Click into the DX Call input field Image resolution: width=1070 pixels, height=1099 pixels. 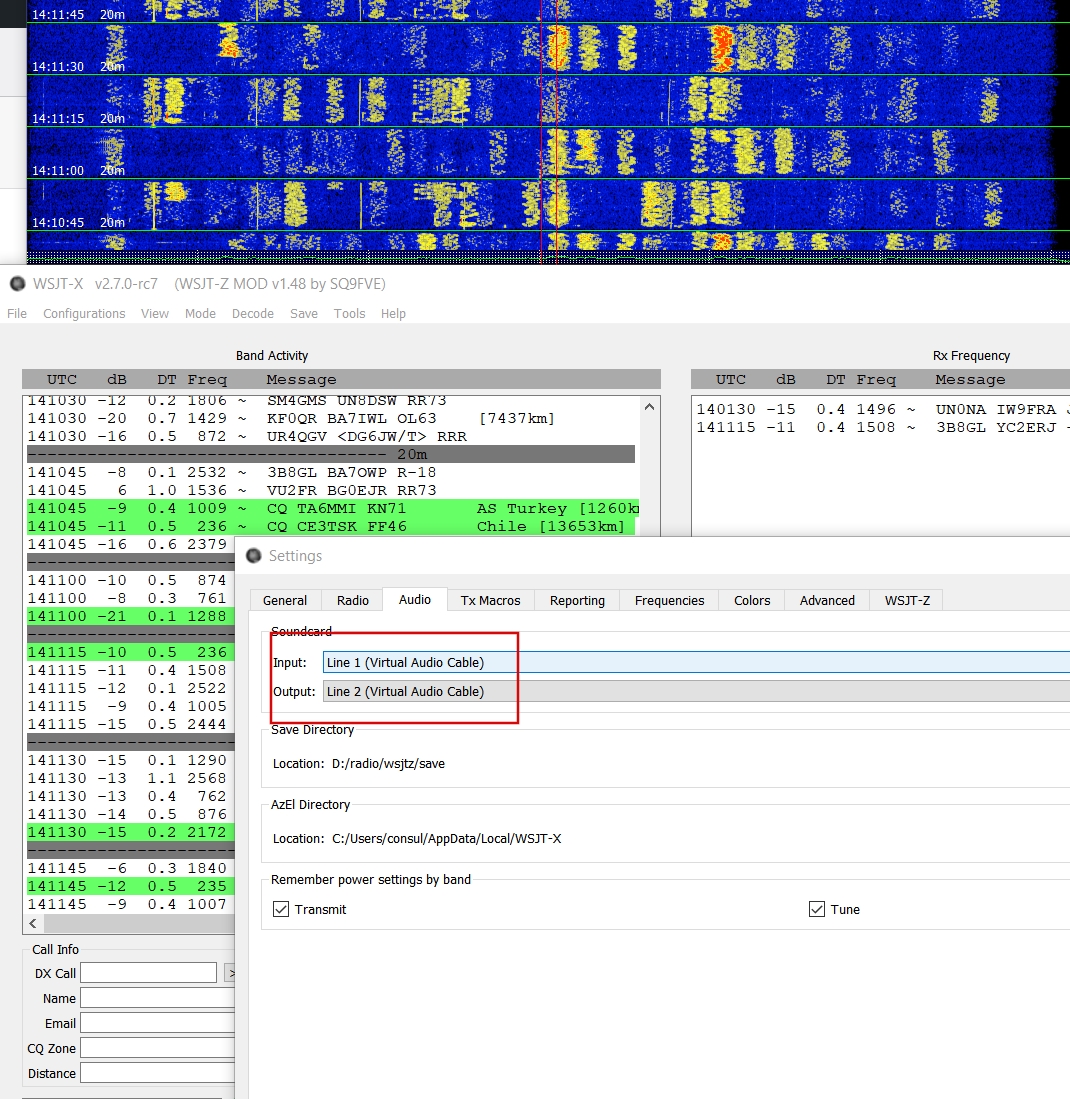tap(148, 973)
